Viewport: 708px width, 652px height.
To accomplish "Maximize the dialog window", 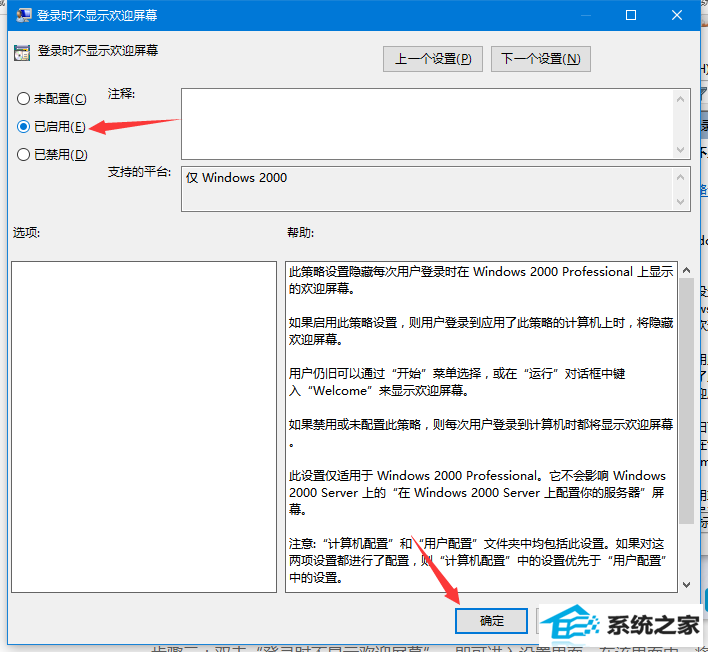I will tap(631, 15).
